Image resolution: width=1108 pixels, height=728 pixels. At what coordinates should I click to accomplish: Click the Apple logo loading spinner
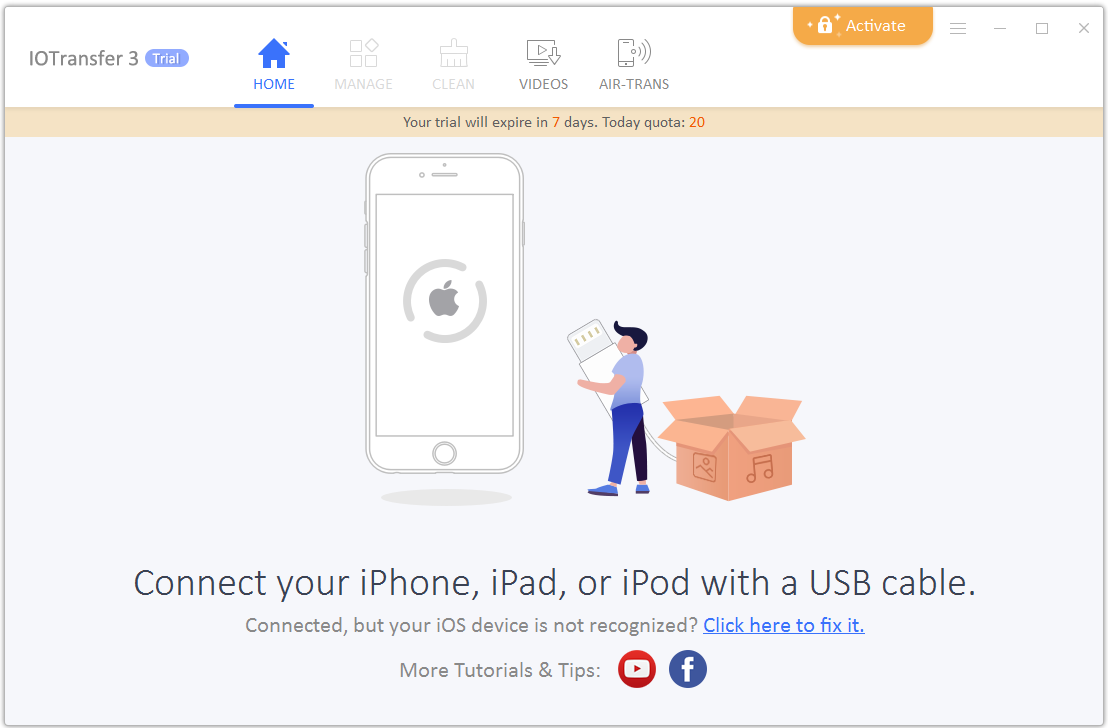click(x=444, y=301)
